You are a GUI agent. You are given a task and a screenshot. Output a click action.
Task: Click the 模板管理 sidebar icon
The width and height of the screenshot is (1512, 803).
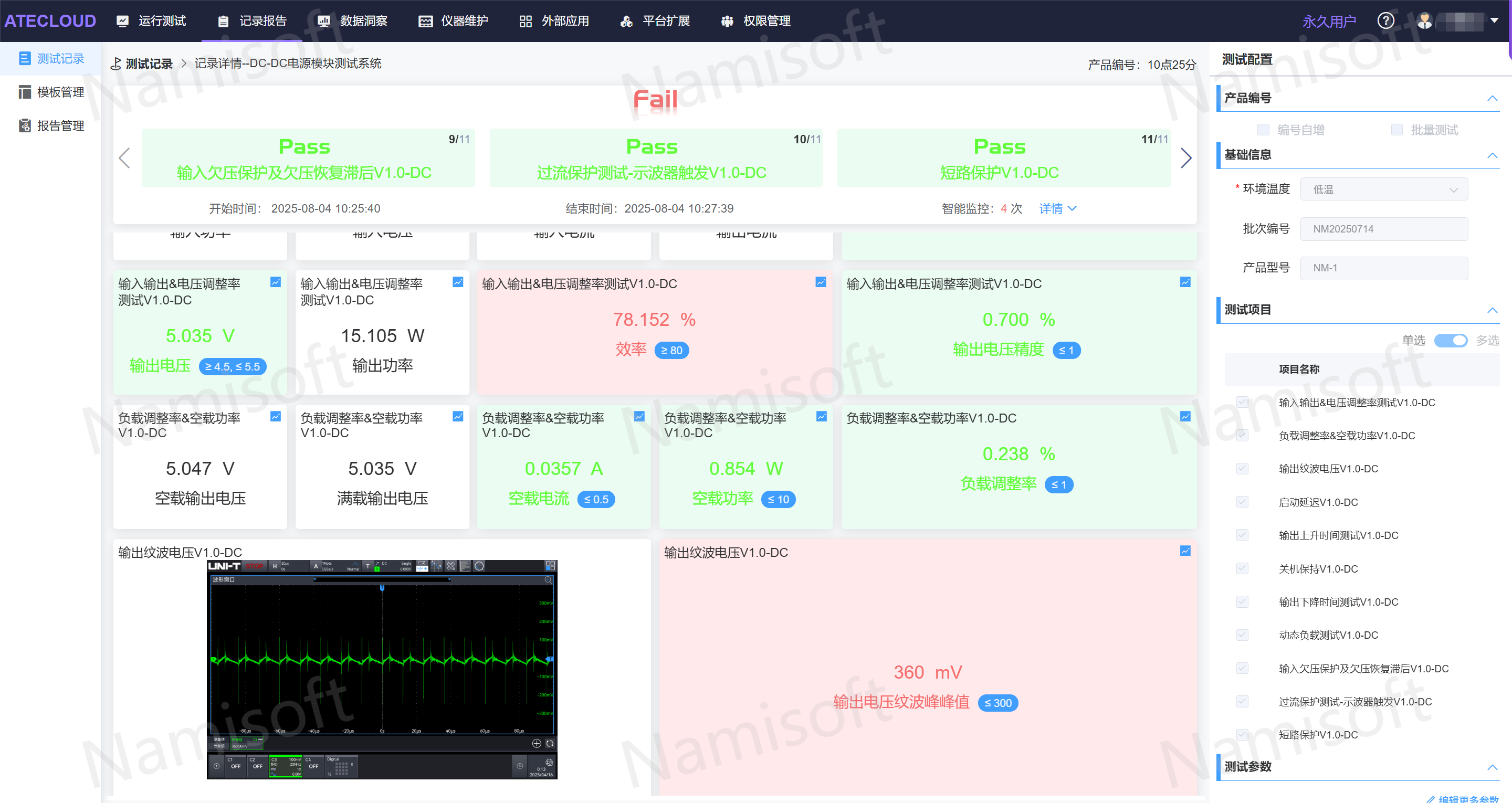pyautogui.click(x=25, y=92)
